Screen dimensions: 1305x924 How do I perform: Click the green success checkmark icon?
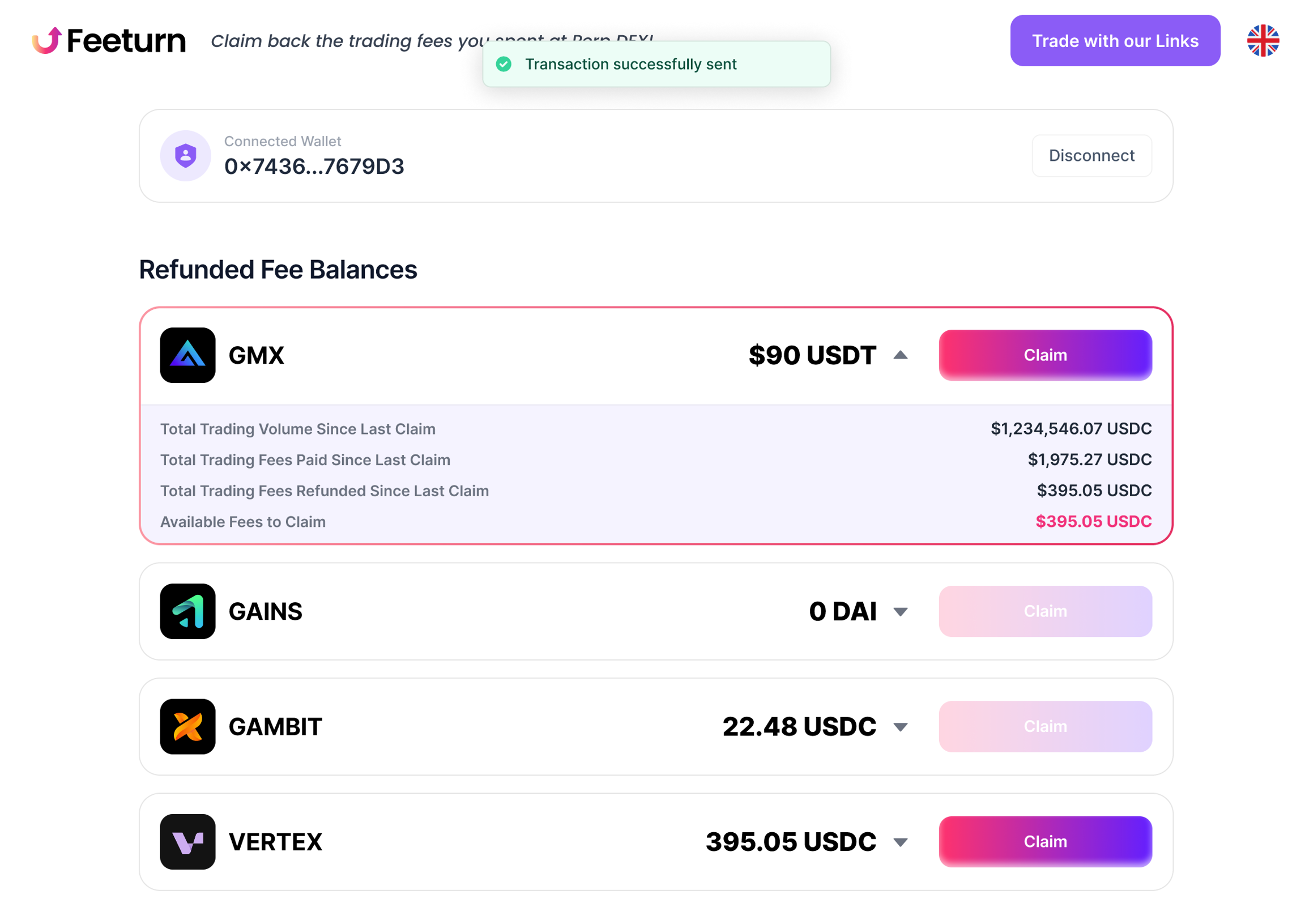(x=504, y=64)
